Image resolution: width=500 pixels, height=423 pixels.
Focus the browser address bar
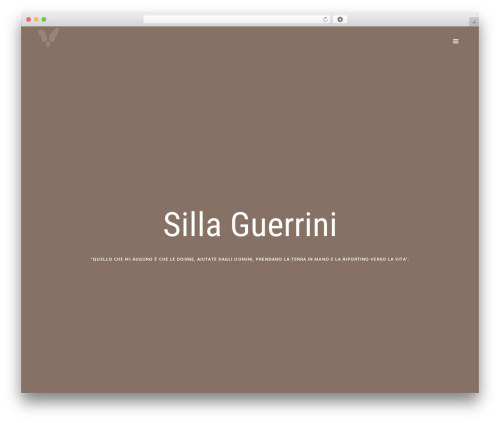pos(237,19)
